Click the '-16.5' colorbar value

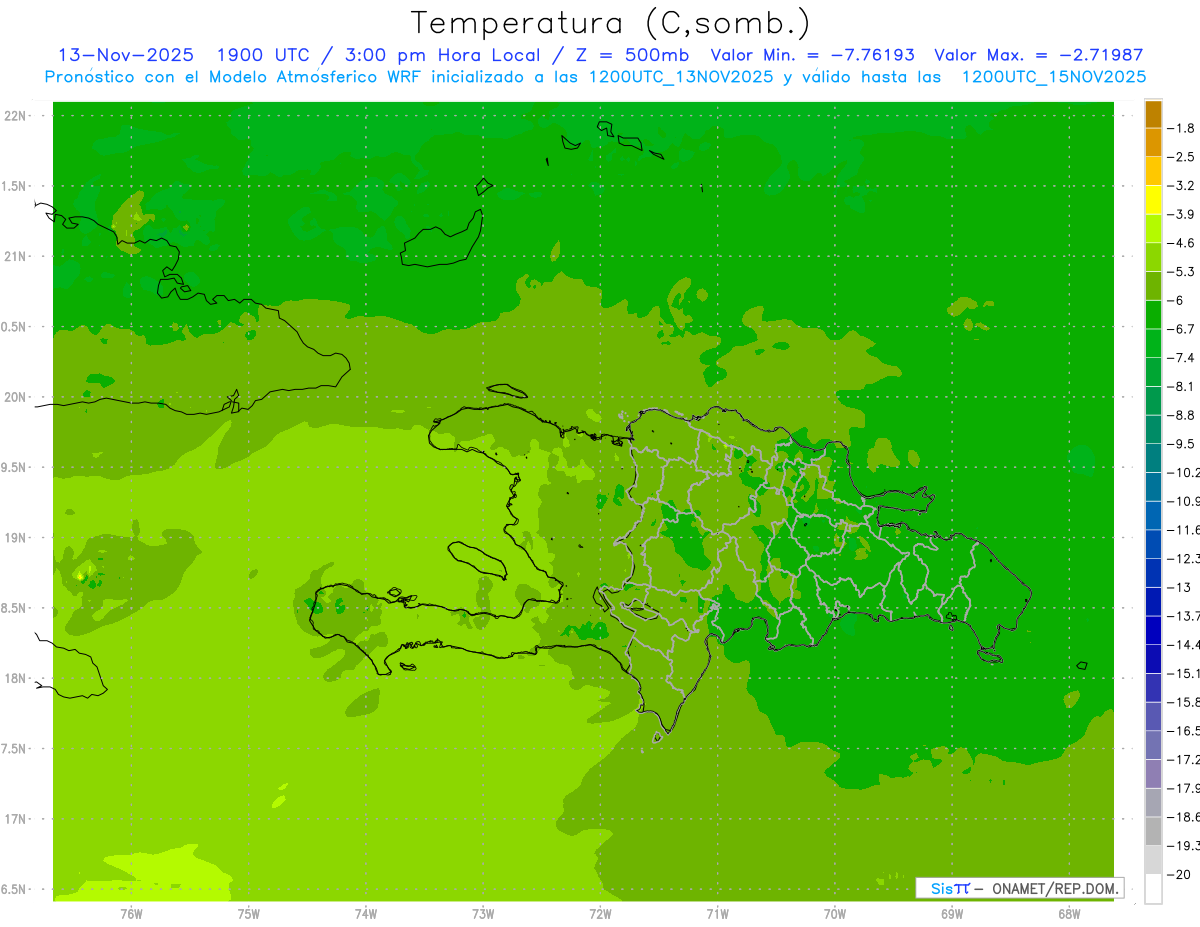(1183, 731)
